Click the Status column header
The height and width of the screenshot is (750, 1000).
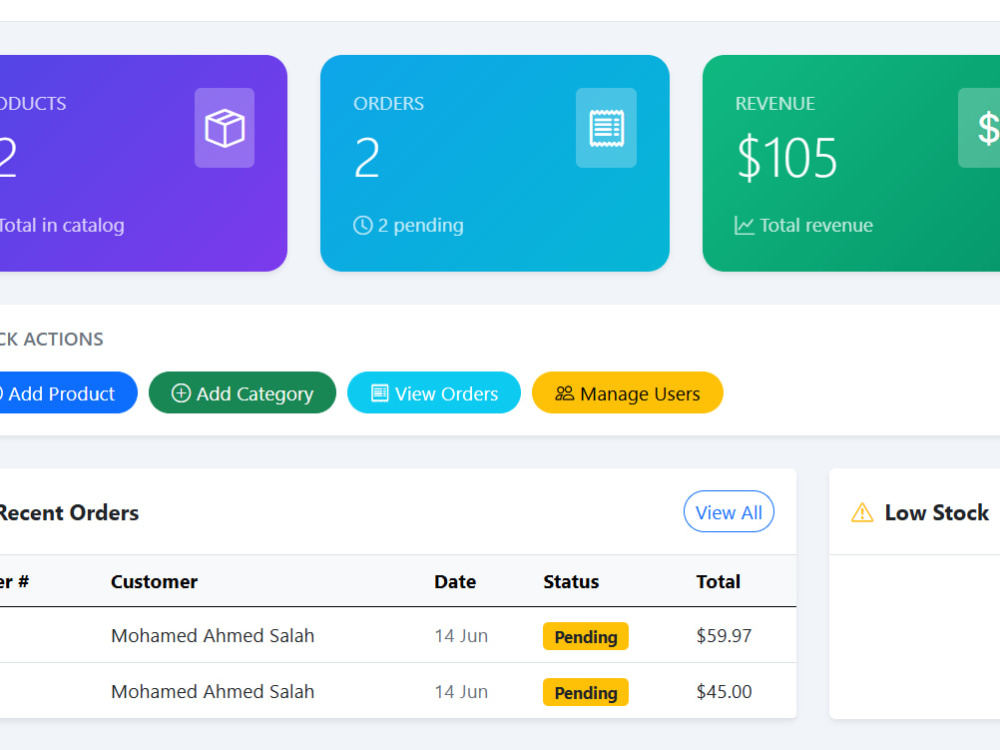(571, 582)
